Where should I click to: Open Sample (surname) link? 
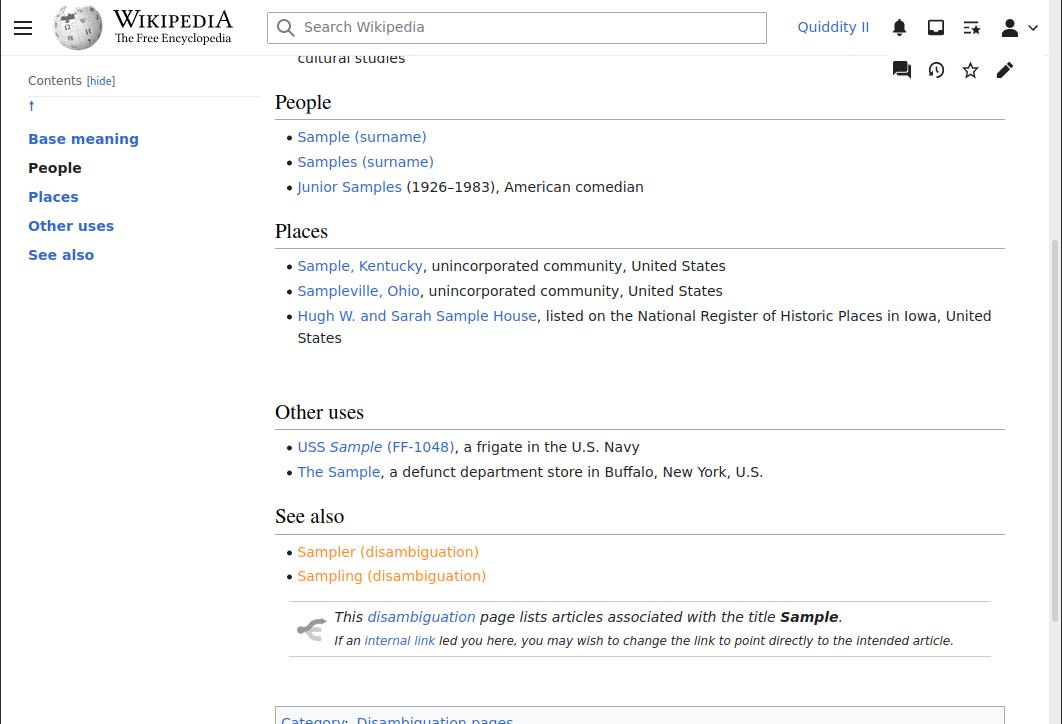[362, 137]
